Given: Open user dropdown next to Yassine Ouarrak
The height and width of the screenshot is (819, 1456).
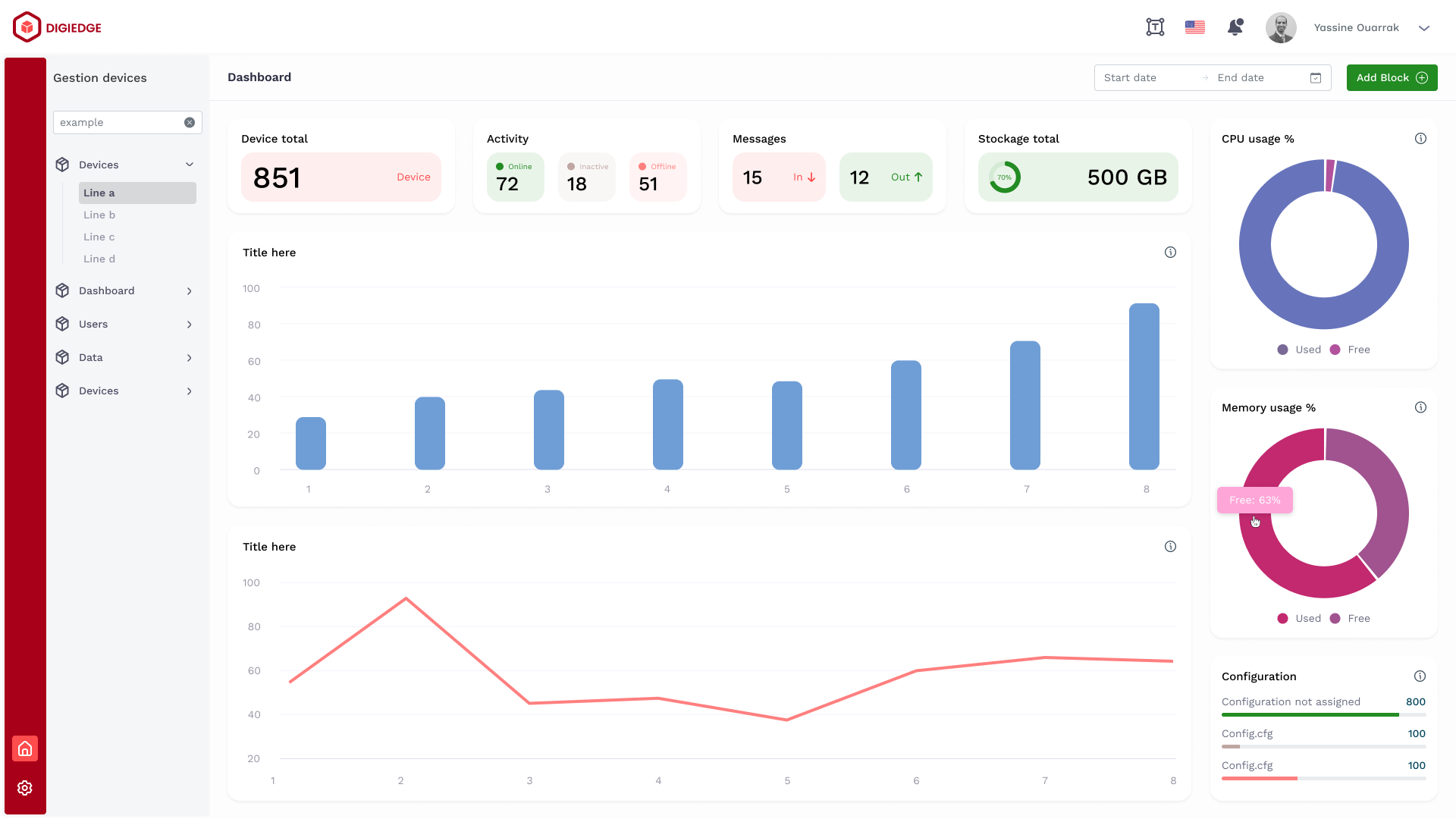Looking at the screenshot, I should [1424, 28].
